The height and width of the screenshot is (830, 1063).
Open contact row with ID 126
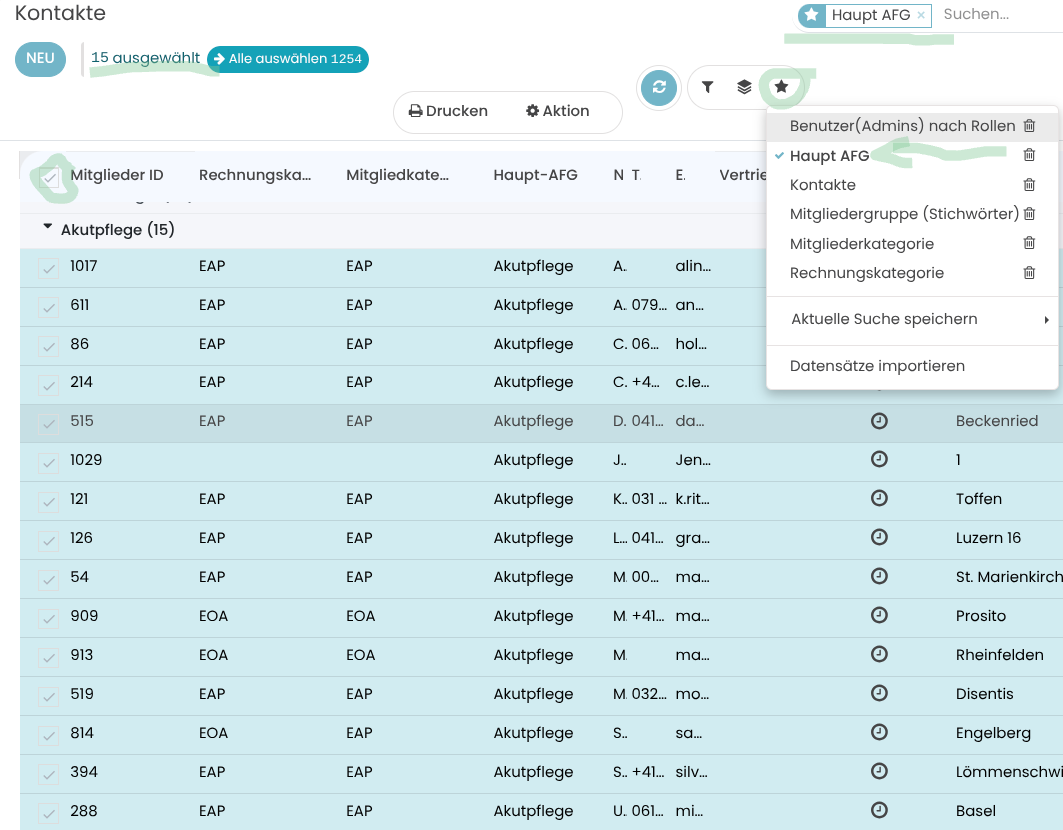click(541, 538)
